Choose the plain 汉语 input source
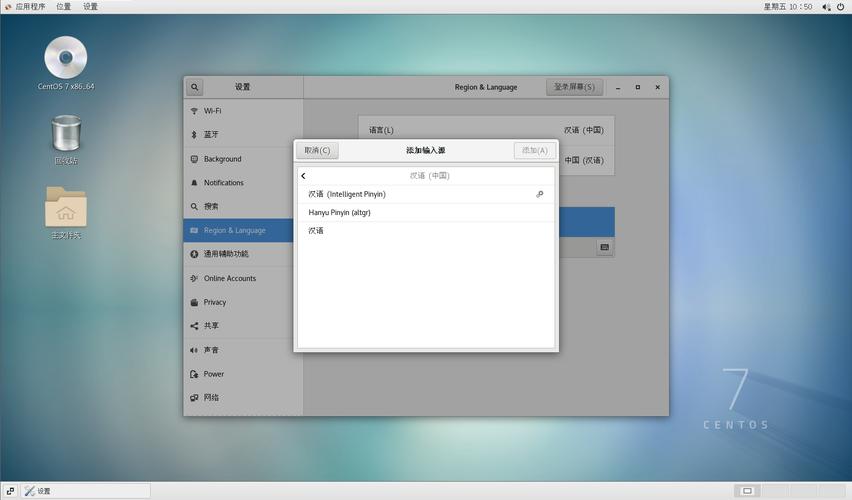 click(426, 230)
